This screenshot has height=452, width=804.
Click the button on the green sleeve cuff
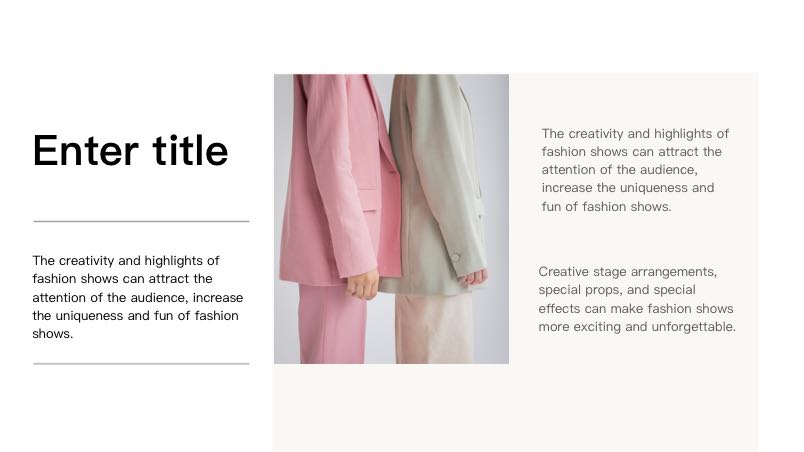click(x=455, y=257)
